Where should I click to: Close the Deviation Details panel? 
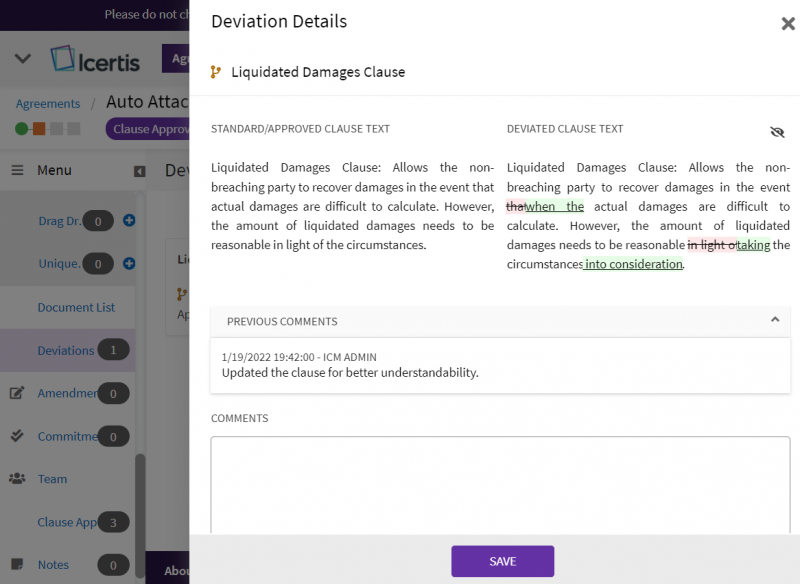[787, 23]
